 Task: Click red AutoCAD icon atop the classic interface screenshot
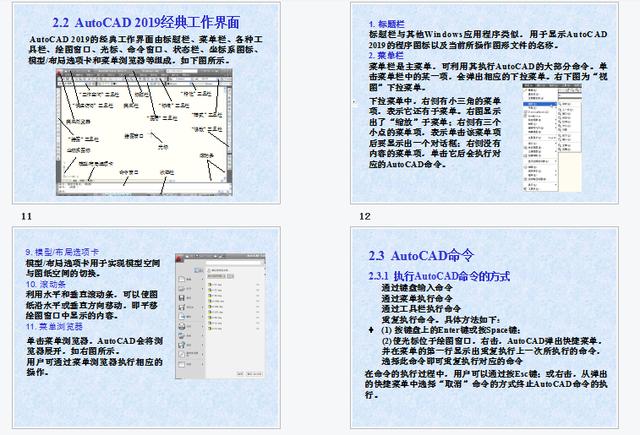[x=60, y=73]
